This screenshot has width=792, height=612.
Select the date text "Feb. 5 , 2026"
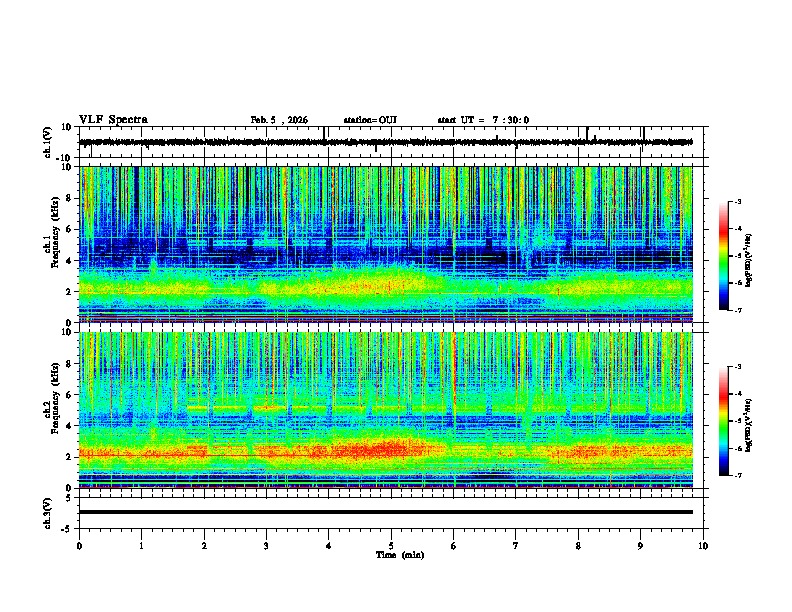[279, 120]
